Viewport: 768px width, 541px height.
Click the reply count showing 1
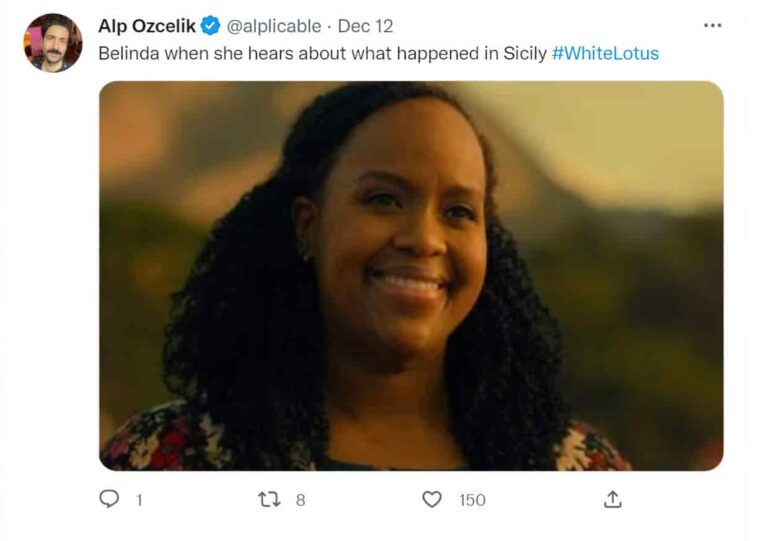coord(138,499)
